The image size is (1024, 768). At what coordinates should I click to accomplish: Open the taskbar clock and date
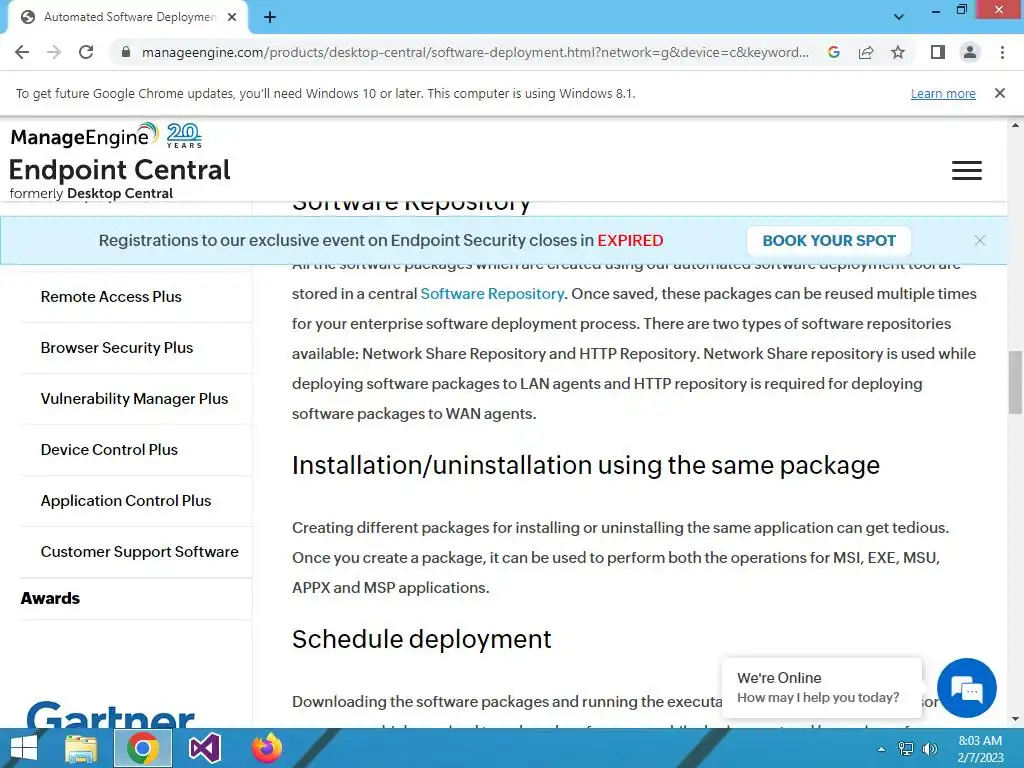coord(980,749)
